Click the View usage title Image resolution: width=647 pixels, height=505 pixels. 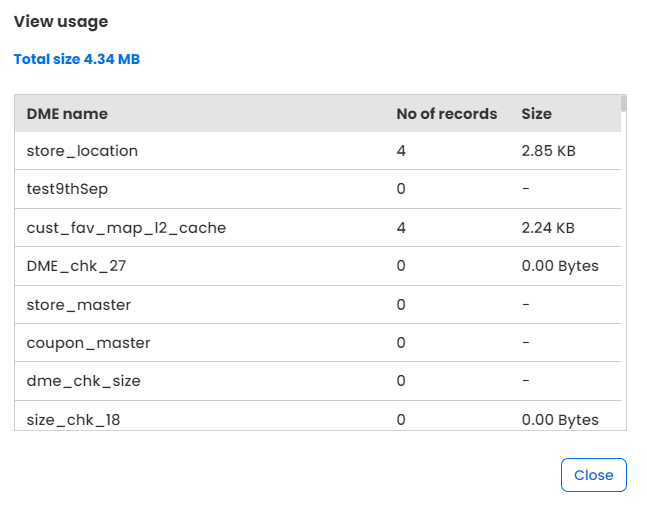point(61,21)
